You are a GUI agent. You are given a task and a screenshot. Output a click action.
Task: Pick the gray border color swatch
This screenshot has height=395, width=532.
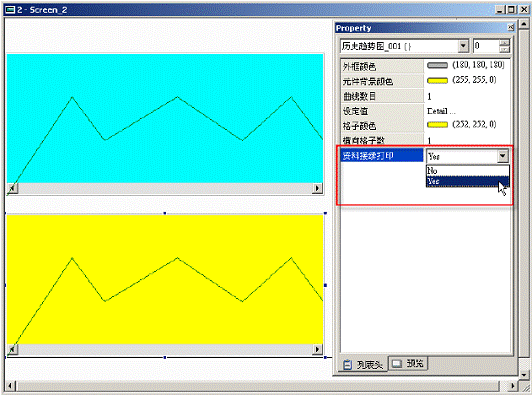(437, 65)
